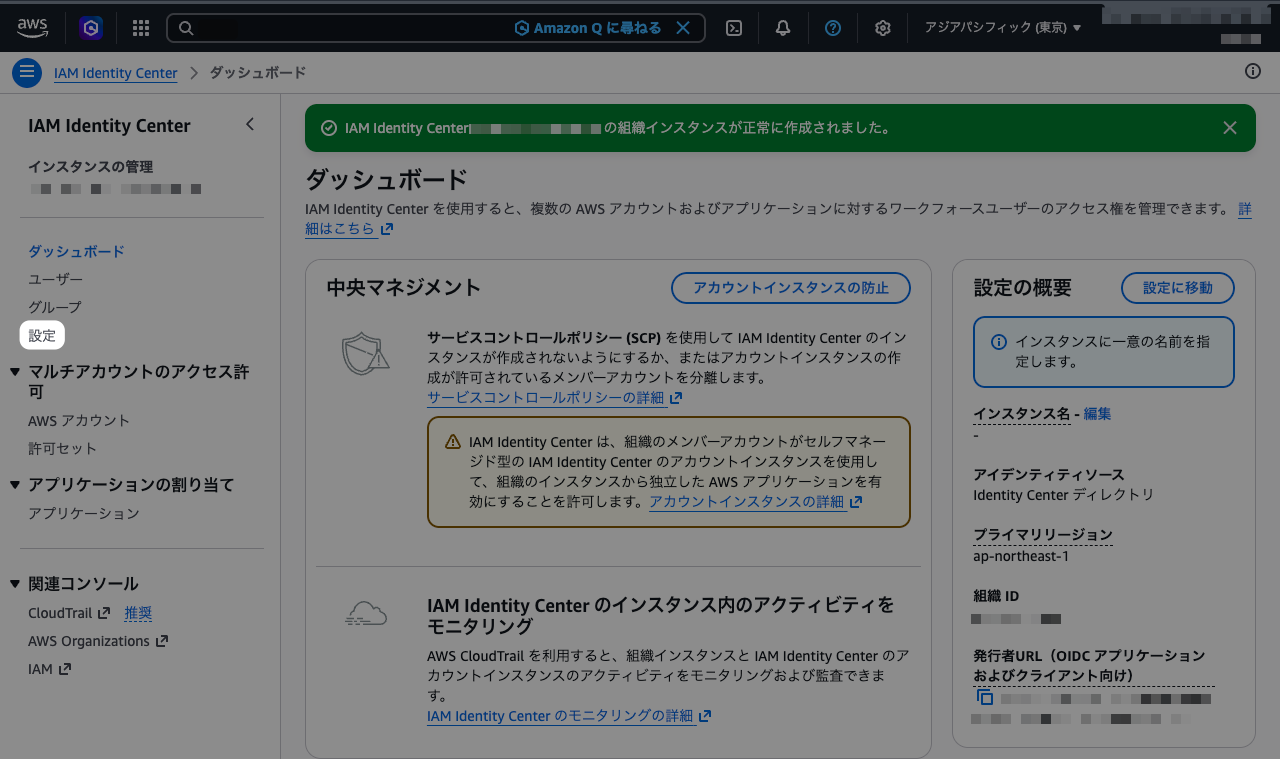Click the 設定の概要 heading
The image size is (1280, 759).
click(x=1023, y=288)
